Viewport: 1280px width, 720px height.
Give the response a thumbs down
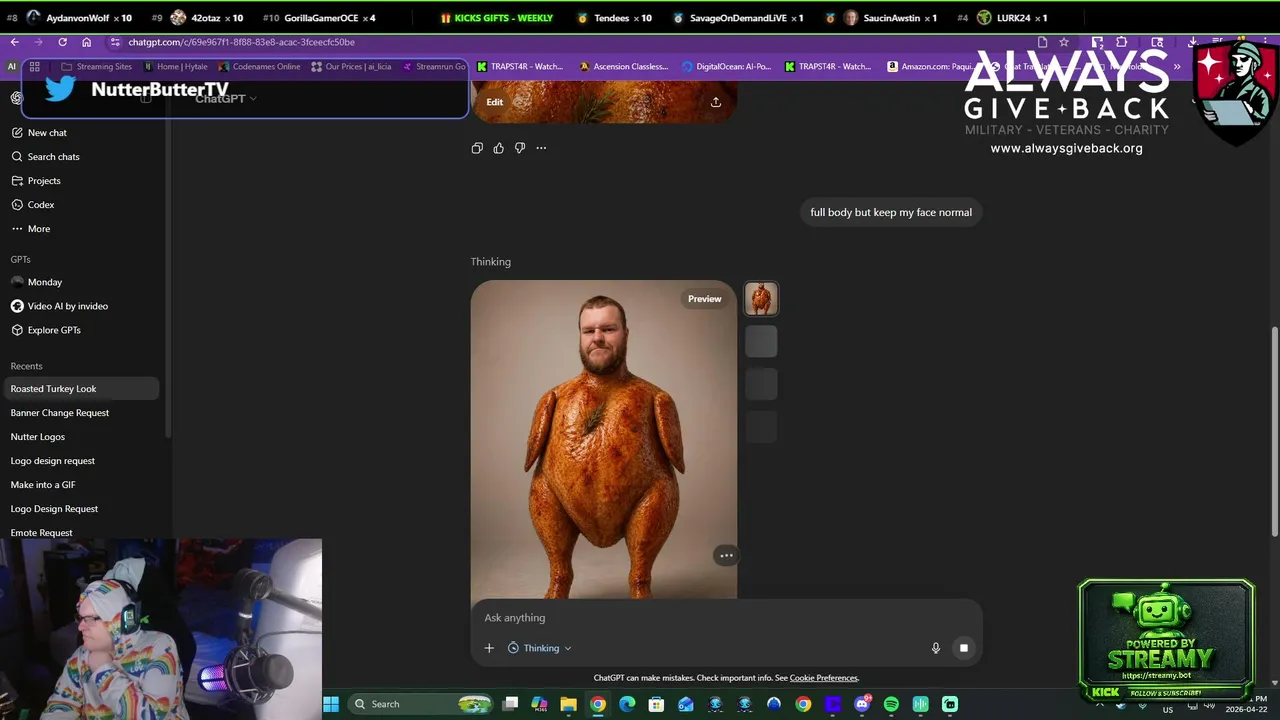pos(520,148)
